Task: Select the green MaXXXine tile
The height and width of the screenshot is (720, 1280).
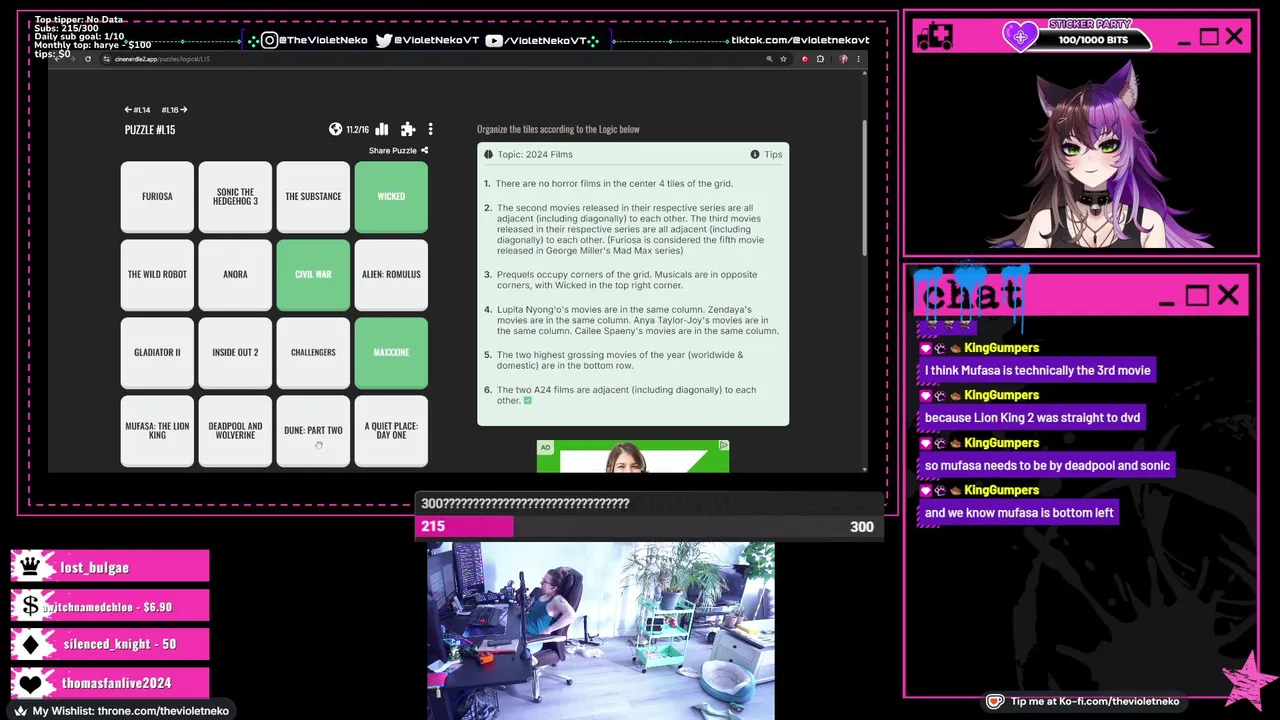Action: [391, 352]
